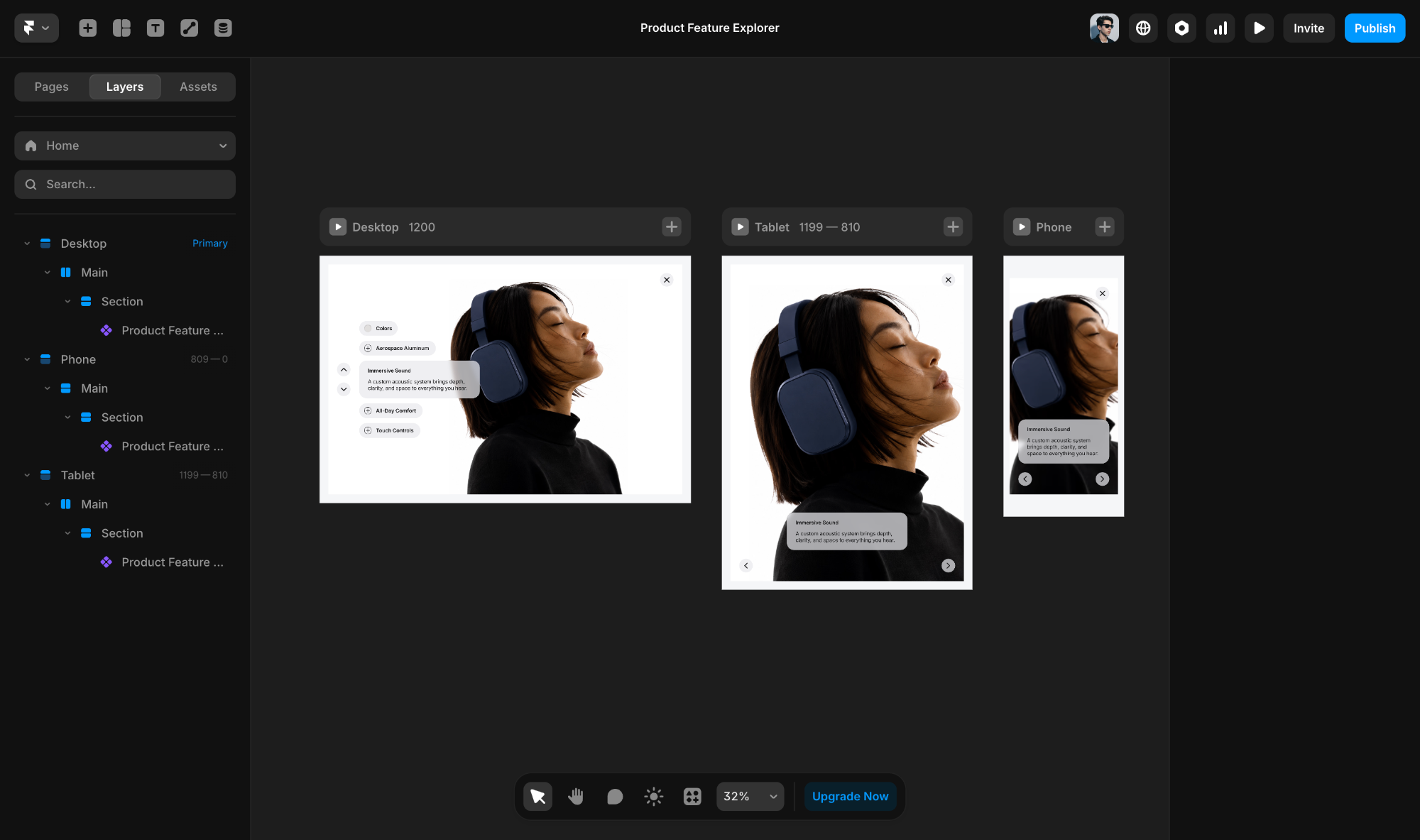Open the 32% zoom dropdown

[x=750, y=796]
